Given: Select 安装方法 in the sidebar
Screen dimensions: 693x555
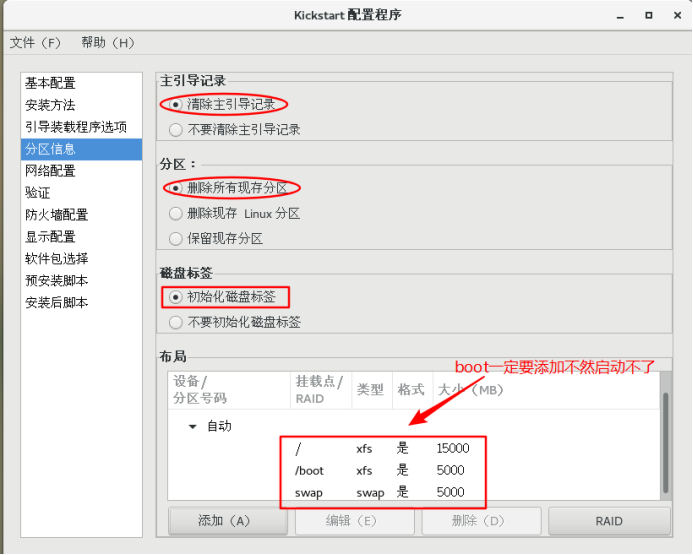Looking at the screenshot, I should point(81,105).
